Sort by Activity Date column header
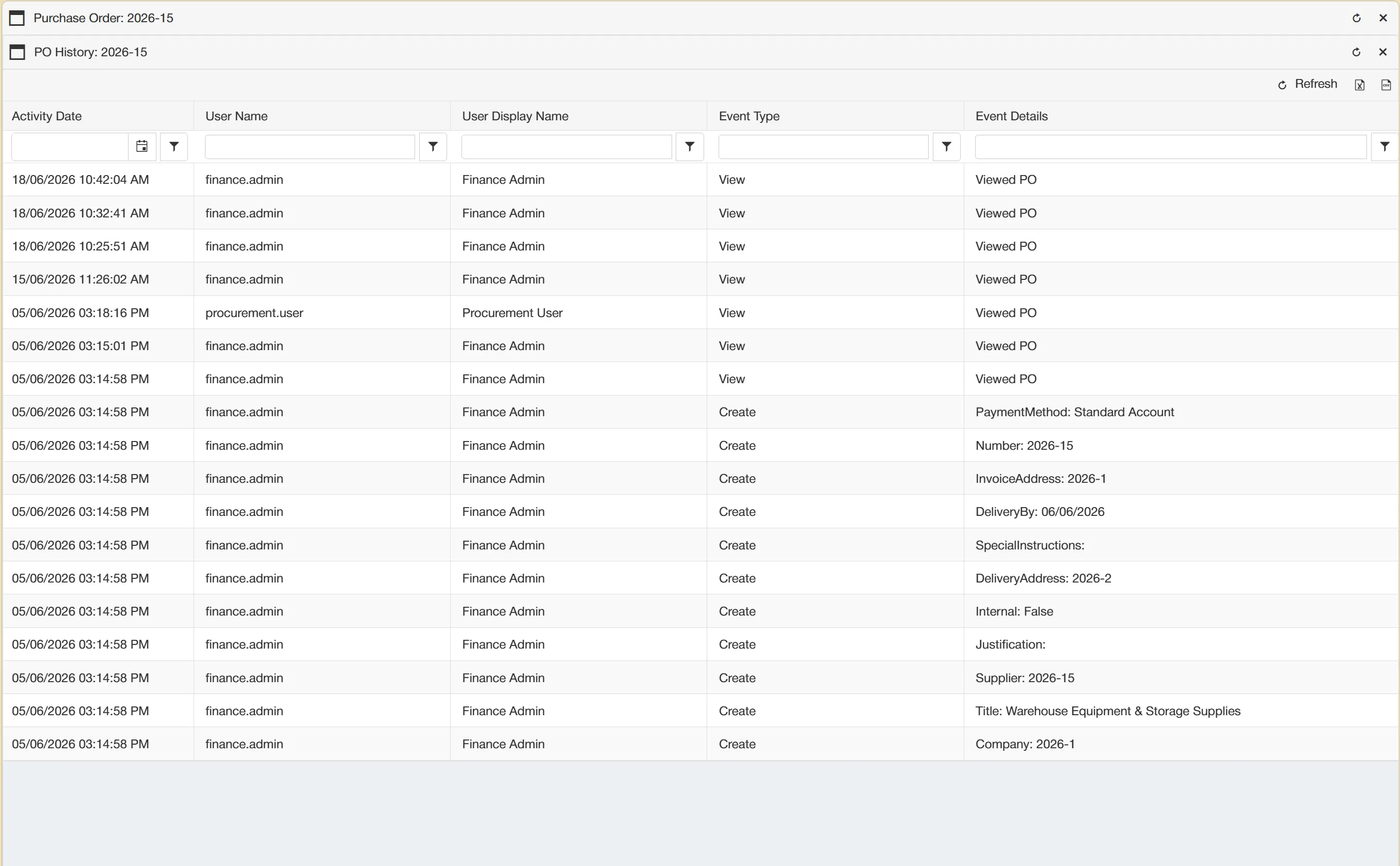1400x866 pixels. pyautogui.click(x=47, y=116)
